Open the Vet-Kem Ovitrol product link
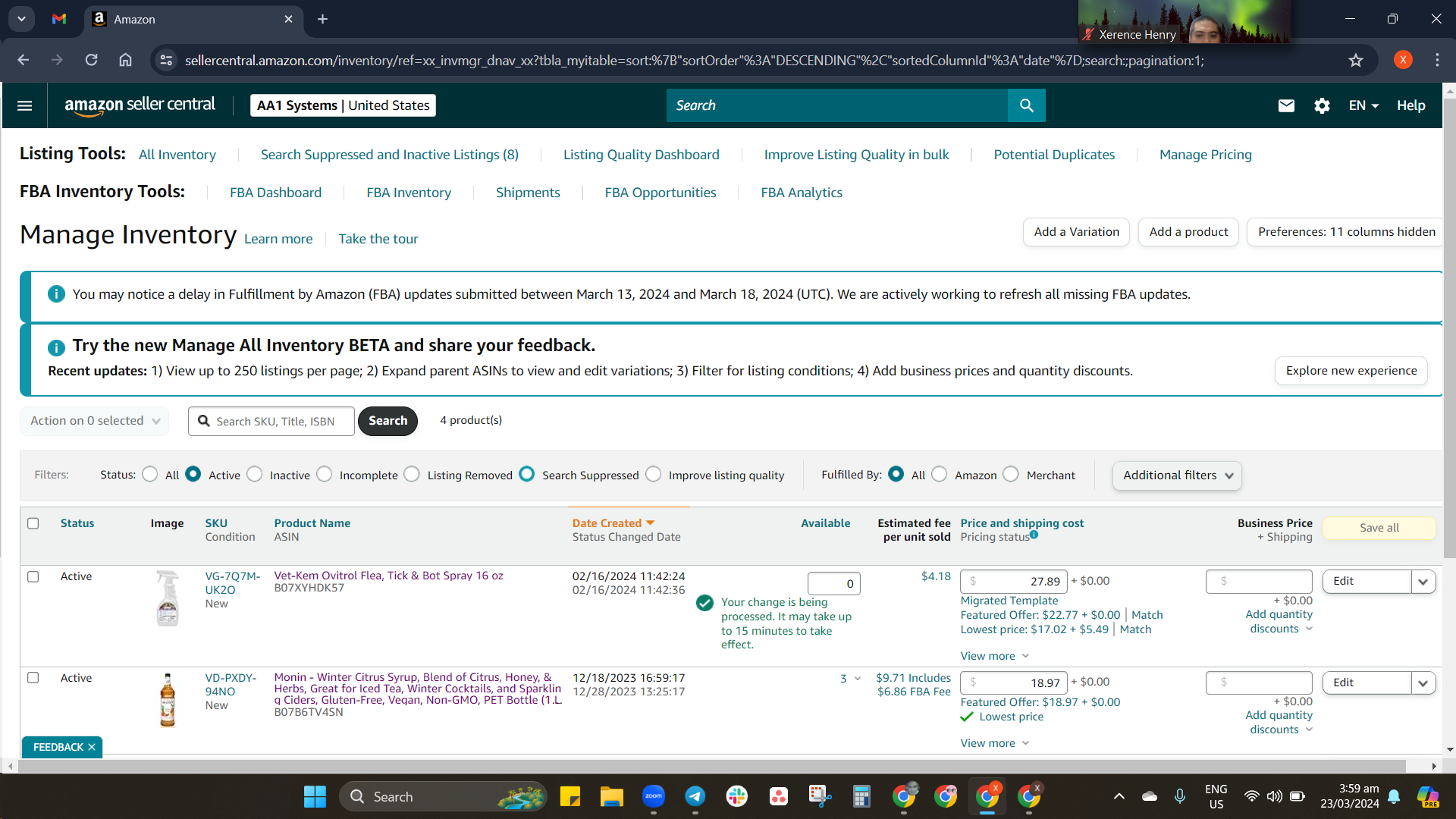The width and height of the screenshot is (1456, 819). pyautogui.click(x=388, y=576)
